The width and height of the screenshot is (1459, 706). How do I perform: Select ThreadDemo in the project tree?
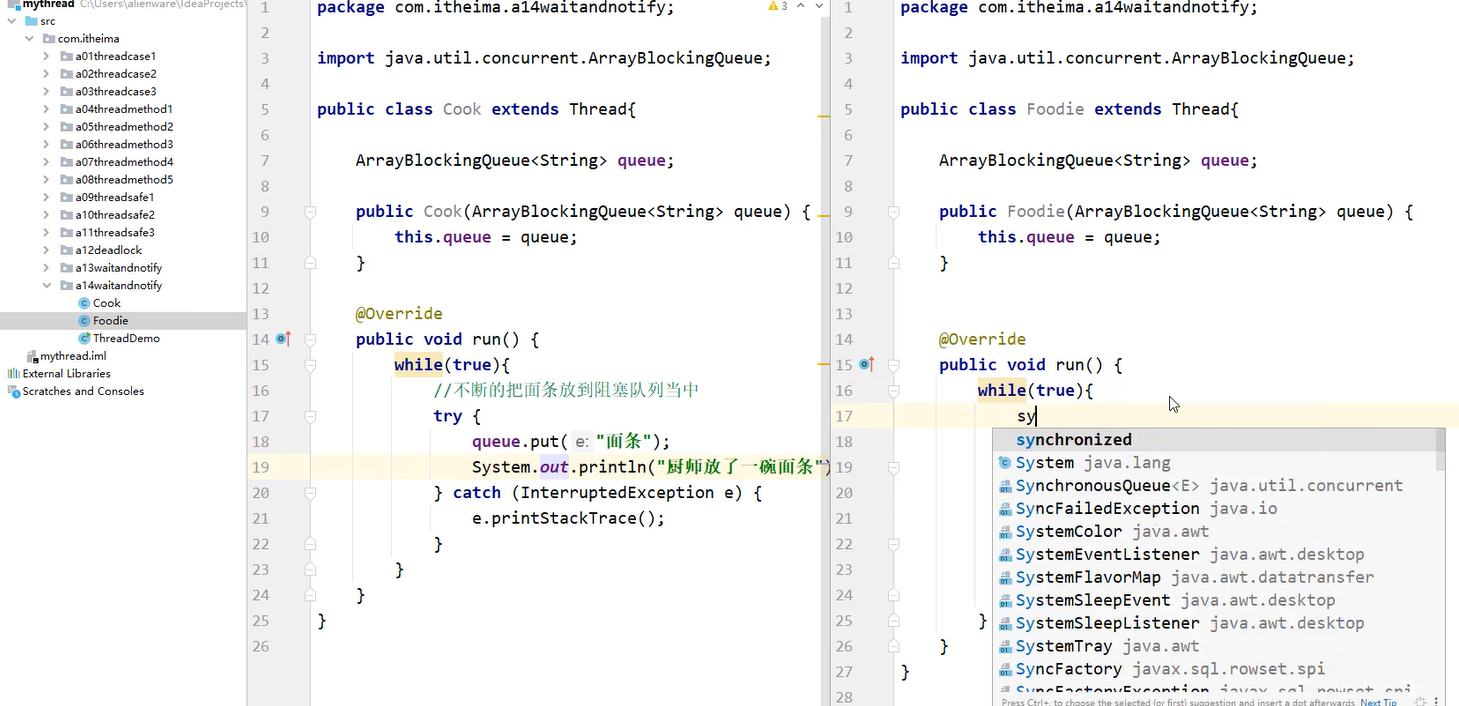pyautogui.click(x=128, y=338)
